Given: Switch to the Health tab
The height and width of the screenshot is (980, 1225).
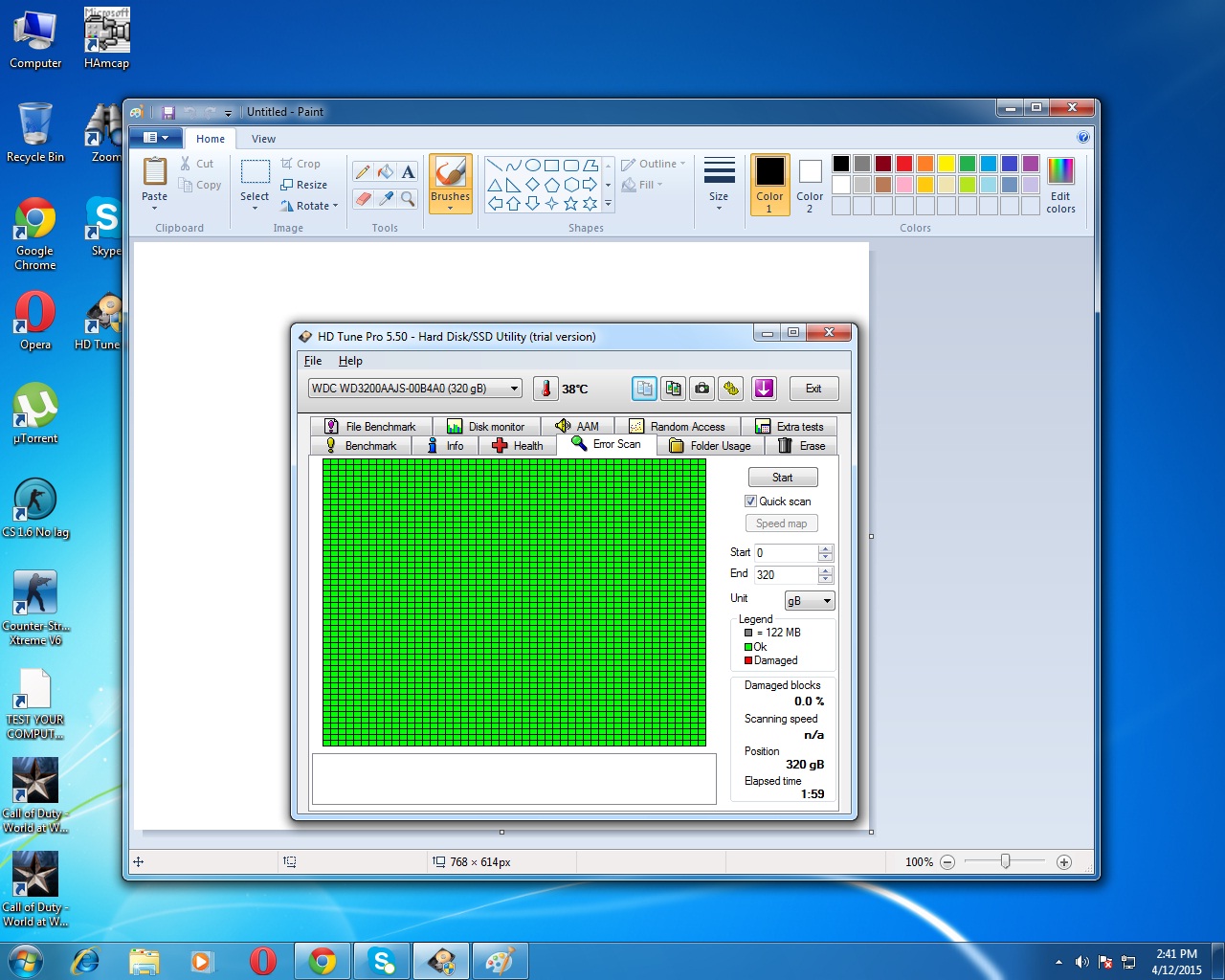Looking at the screenshot, I should (518, 446).
